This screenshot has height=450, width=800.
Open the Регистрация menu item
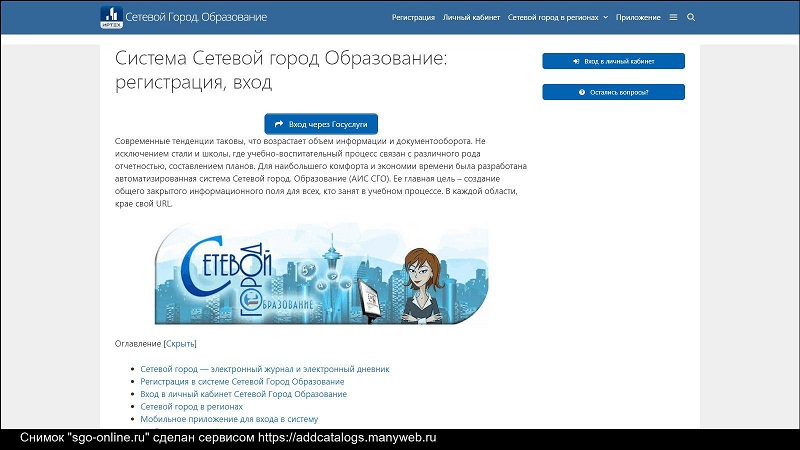coord(413,17)
